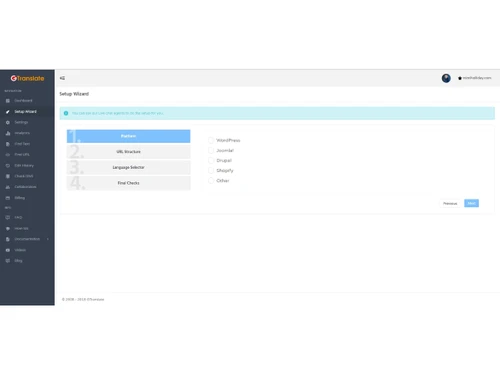The height and width of the screenshot is (375, 500).
Task: Click the Setup Wizard page heading
Action: coord(74,94)
